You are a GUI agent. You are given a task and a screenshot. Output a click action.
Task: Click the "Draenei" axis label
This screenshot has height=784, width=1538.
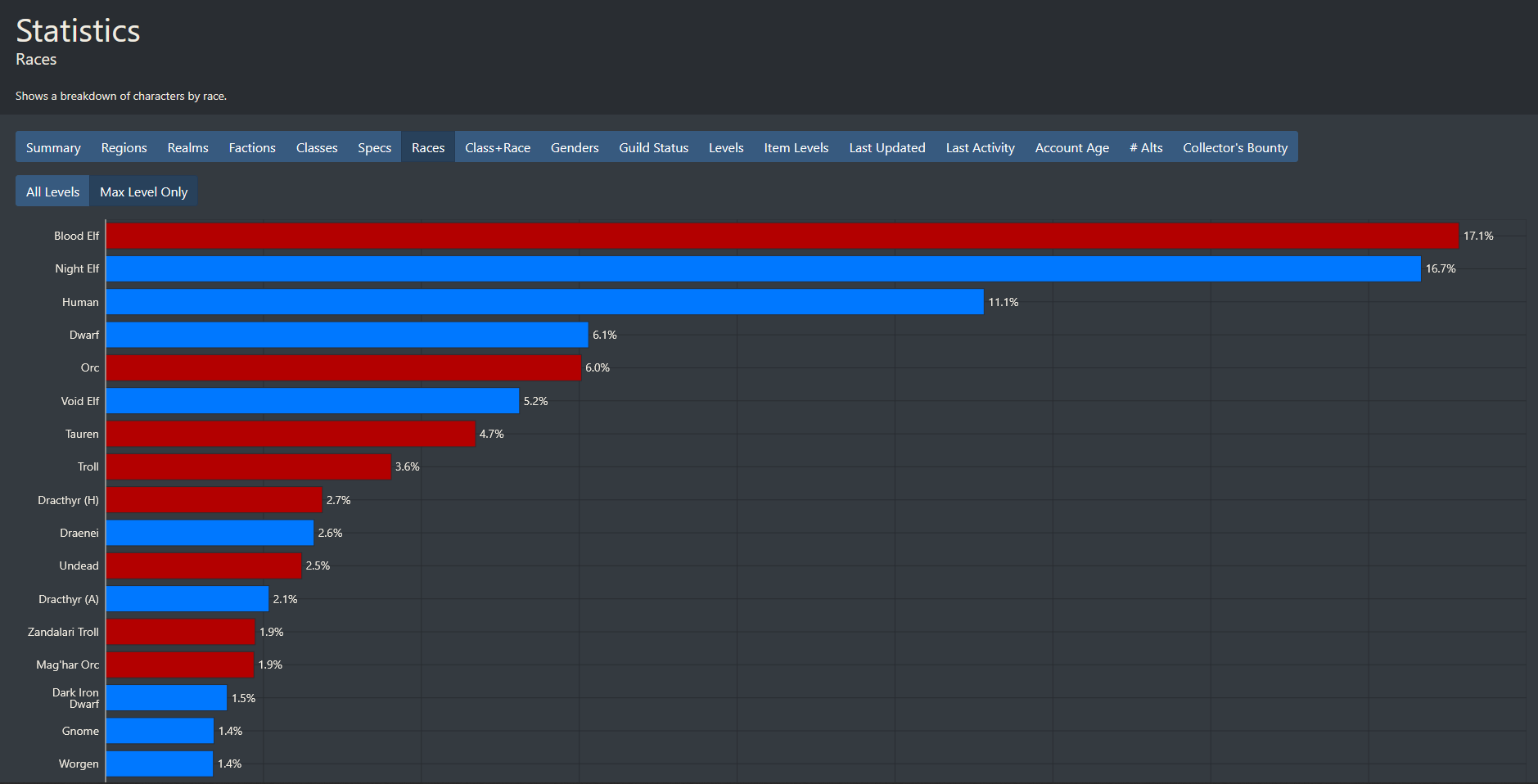tap(79, 533)
